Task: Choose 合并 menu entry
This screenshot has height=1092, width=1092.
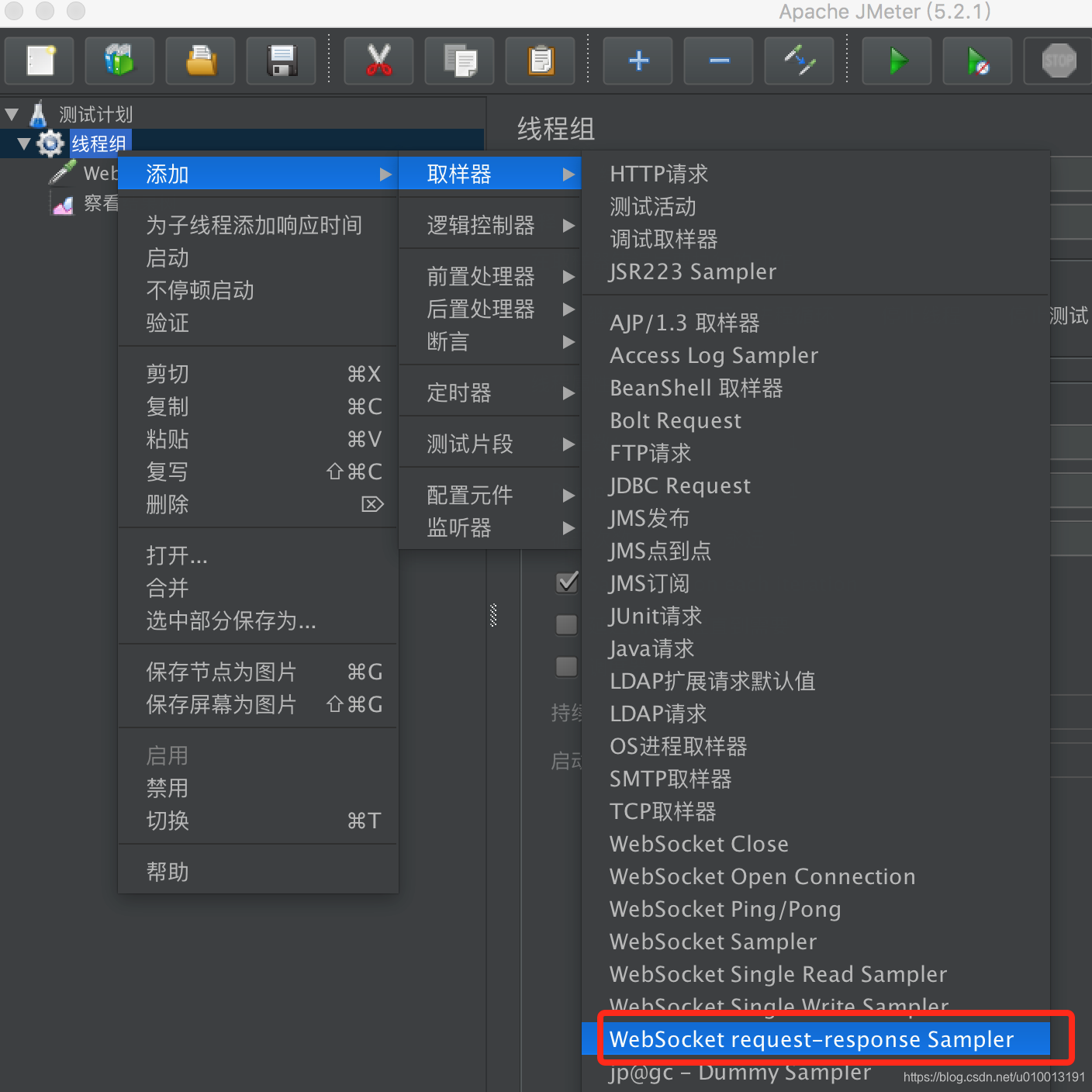Action: point(258,589)
